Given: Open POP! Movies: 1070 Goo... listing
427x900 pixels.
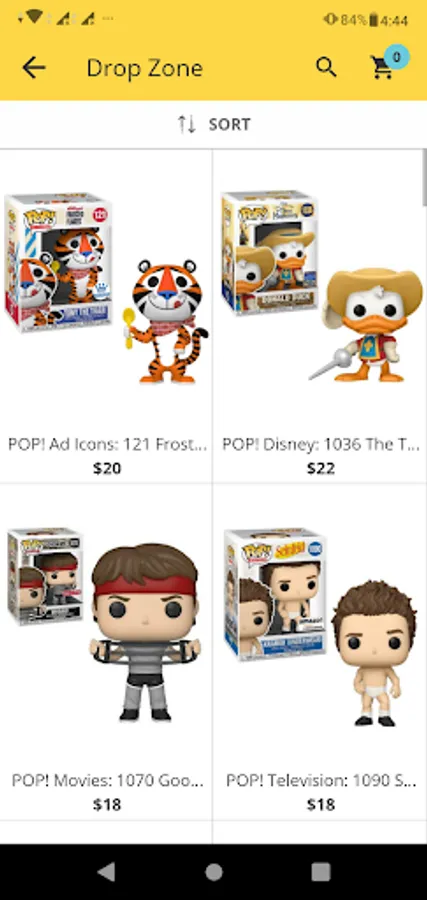Looking at the screenshot, I should tap(107, 781).
